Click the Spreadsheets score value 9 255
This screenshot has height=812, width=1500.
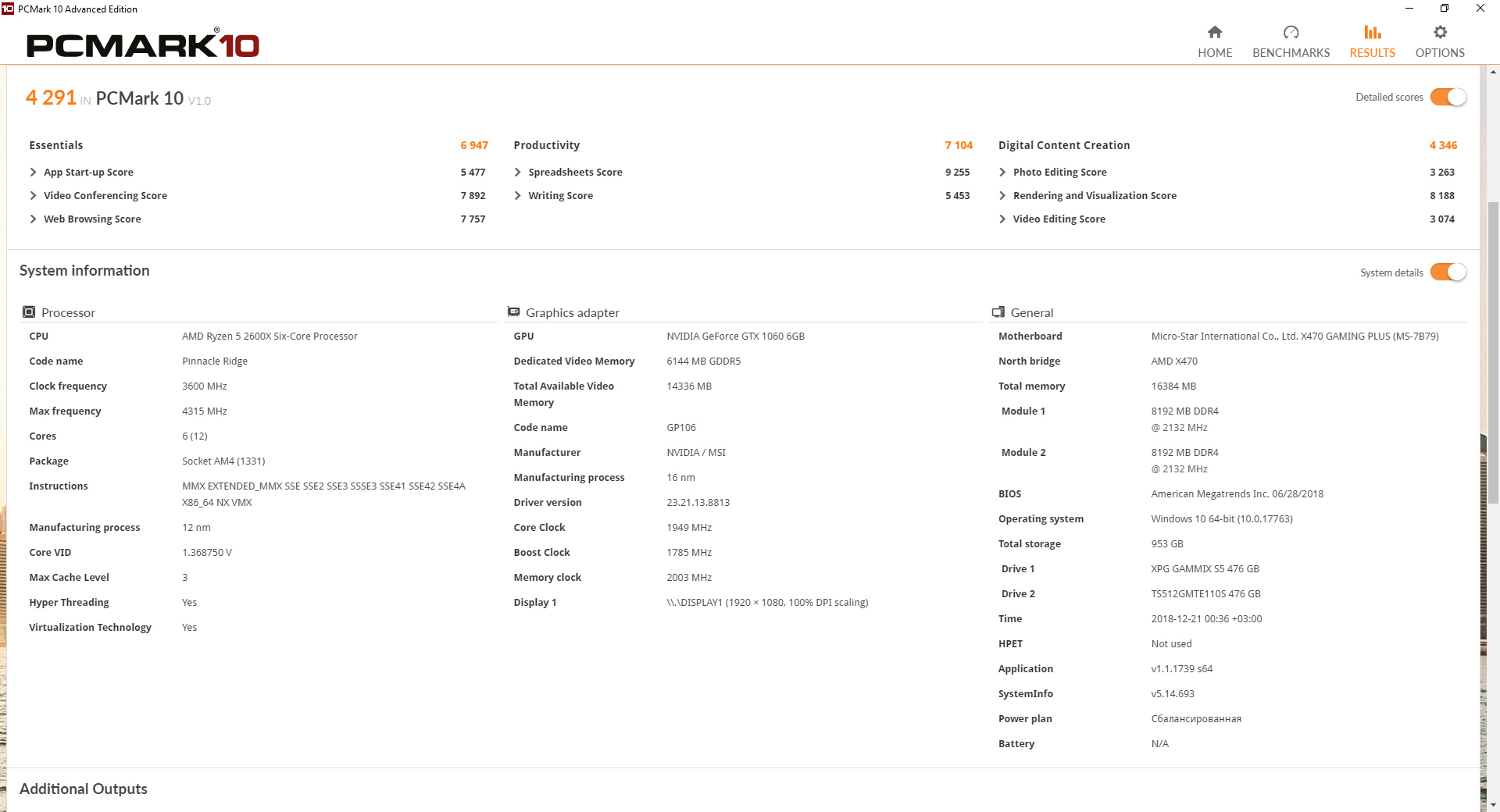pyautogui.click(x=957, y=173)
